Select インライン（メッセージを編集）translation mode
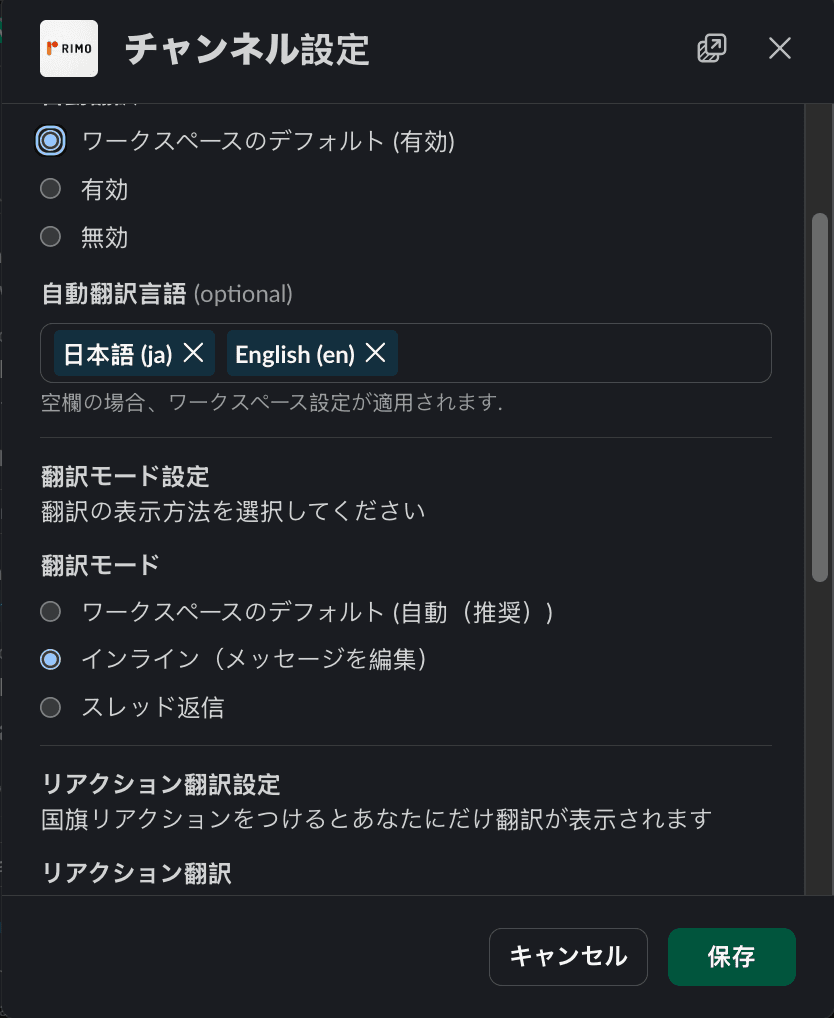Screen dimensions: 834x1018 pyautogui.click(x=50, y=659)
